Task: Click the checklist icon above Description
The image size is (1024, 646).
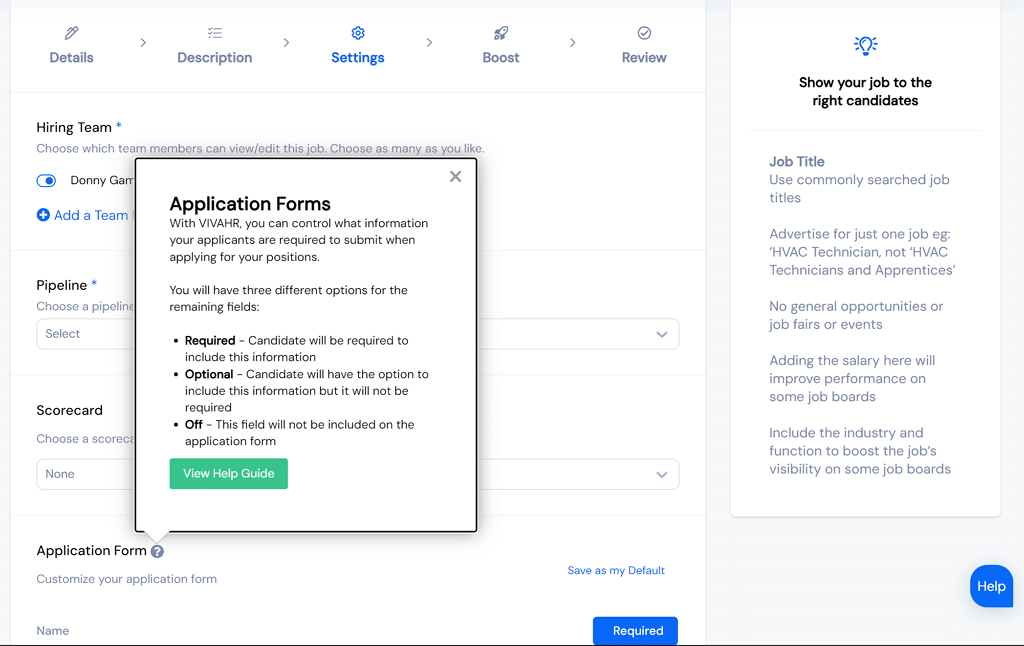Action: 214,33
